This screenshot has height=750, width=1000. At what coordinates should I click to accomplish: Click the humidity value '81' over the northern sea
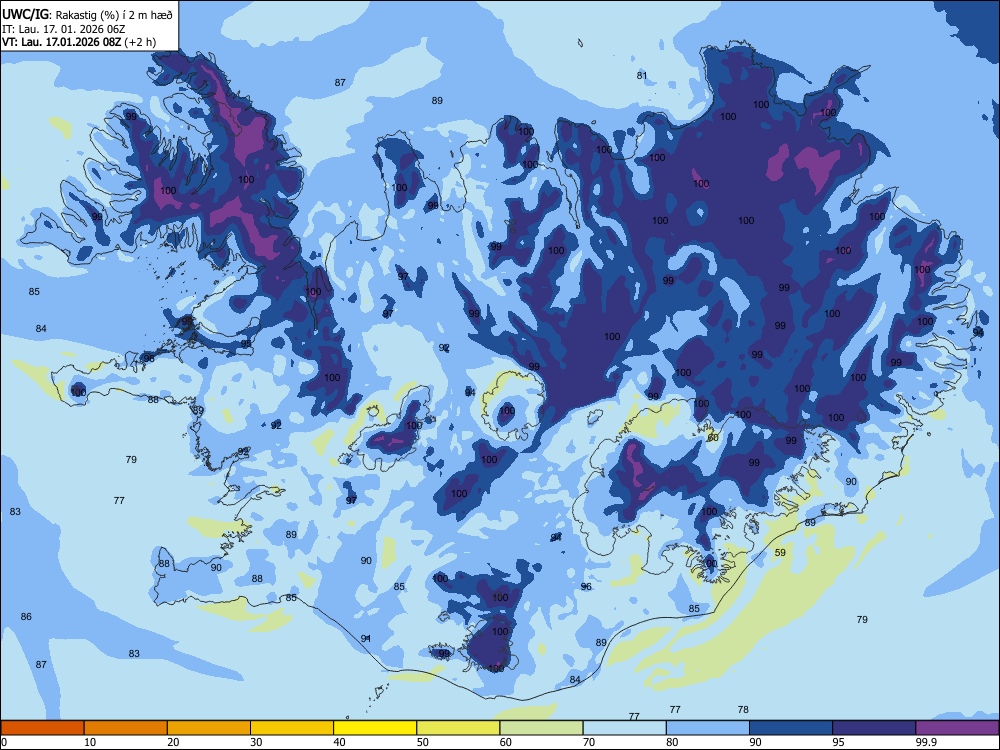coord(642,75)
